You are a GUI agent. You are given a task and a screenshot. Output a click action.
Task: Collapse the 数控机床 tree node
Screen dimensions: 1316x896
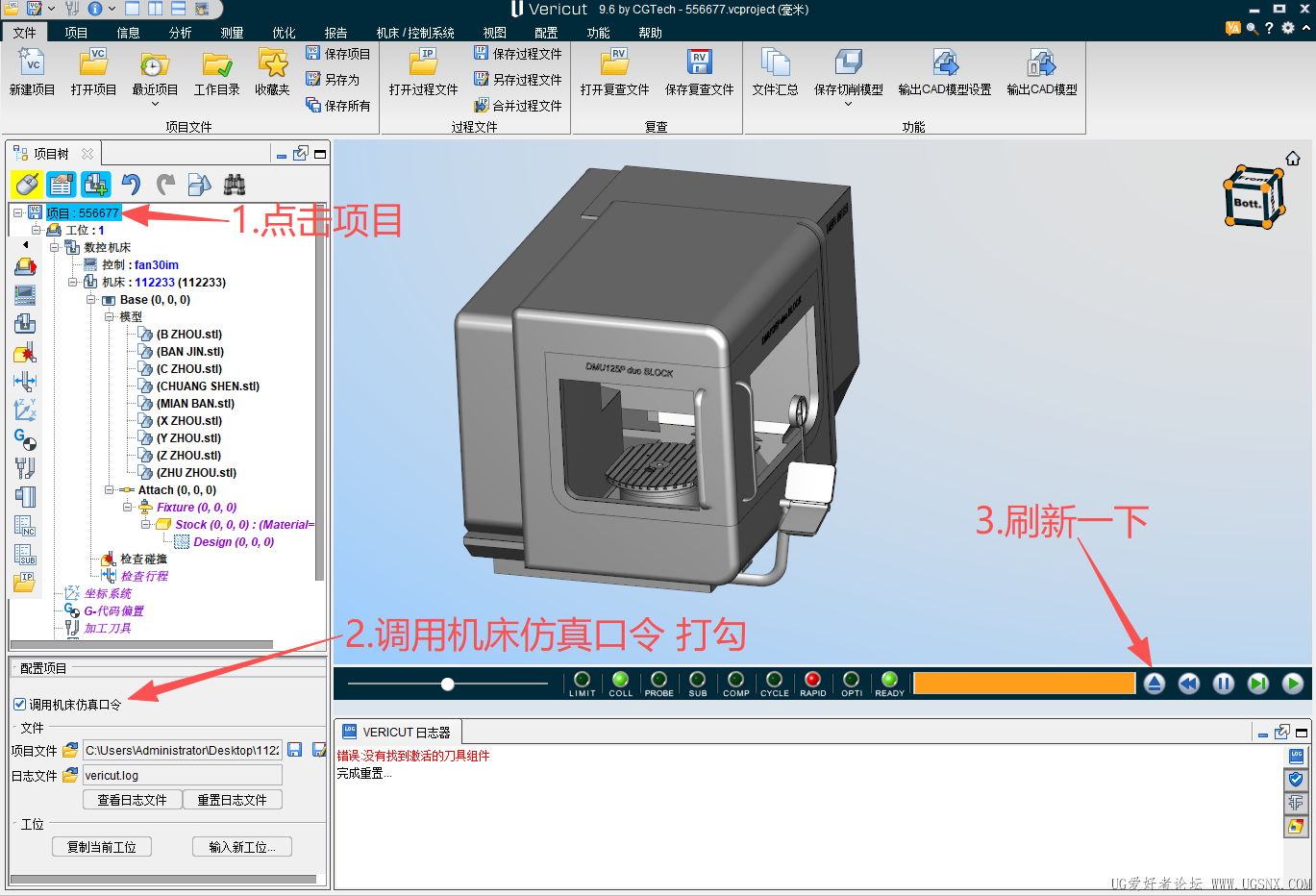pos(55,247)
